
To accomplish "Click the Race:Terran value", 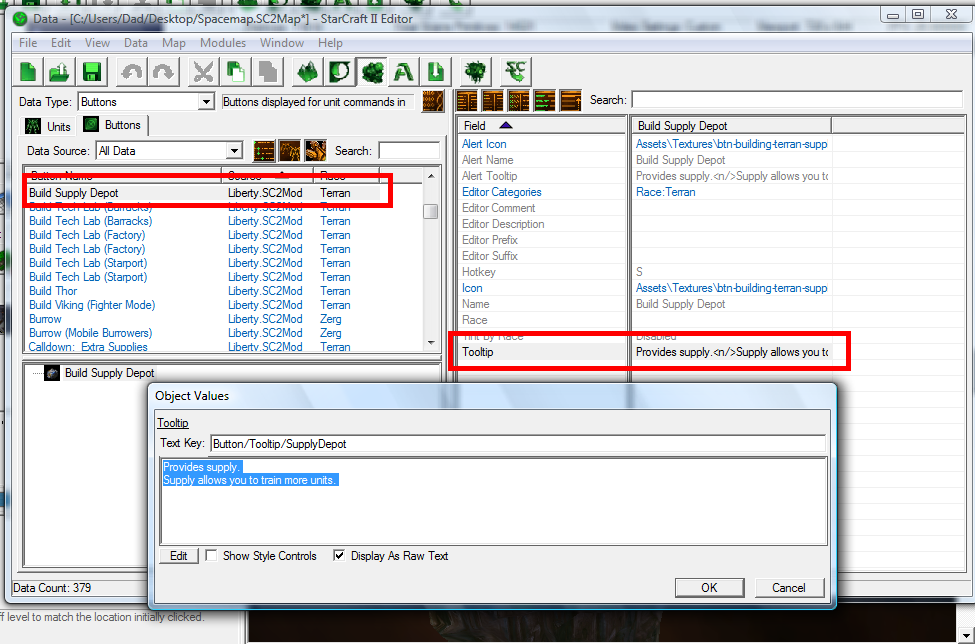I will 665,192.
